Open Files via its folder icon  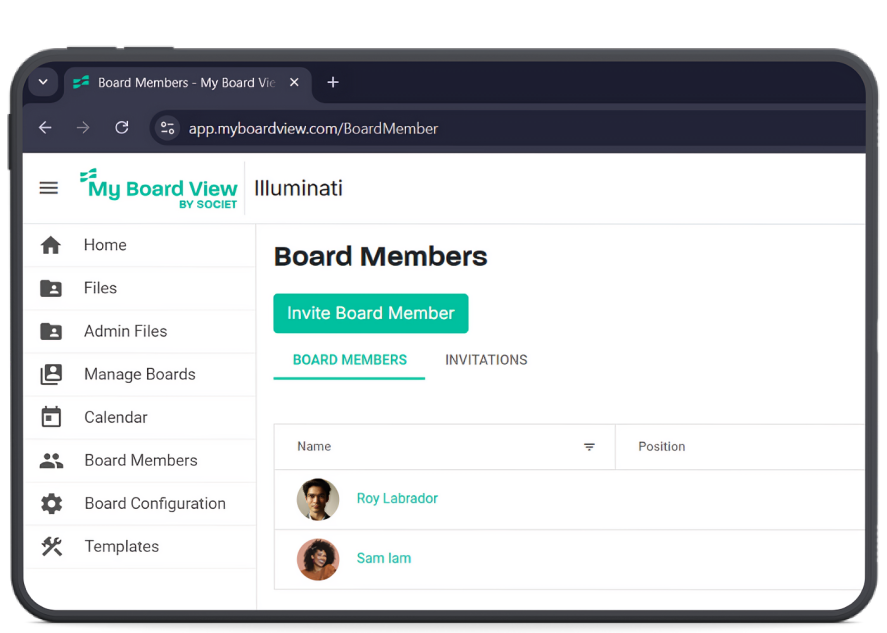point(50,288)
